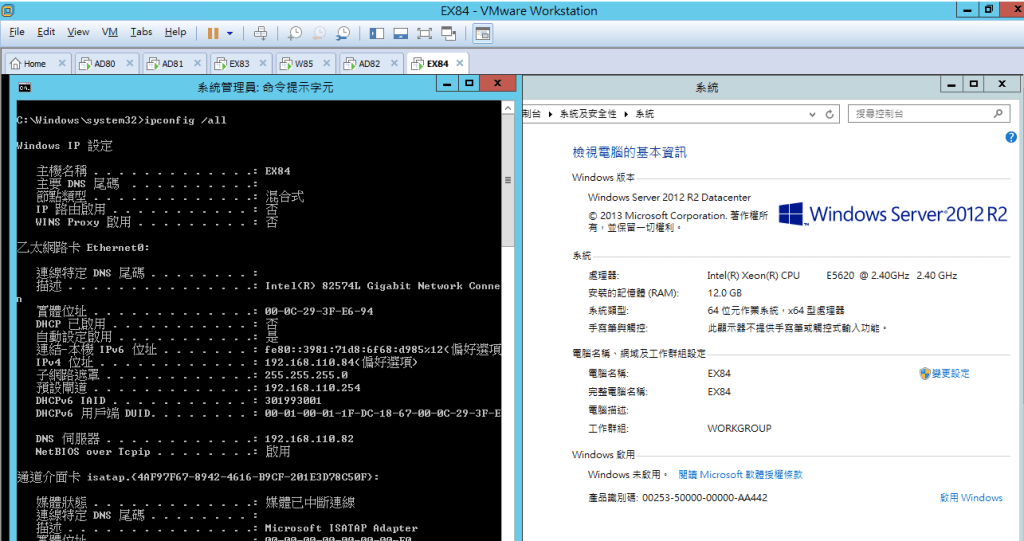Toggle the thumbnail bar view icon
This screenshot has width=1024, height=541.
coord(400,33)
